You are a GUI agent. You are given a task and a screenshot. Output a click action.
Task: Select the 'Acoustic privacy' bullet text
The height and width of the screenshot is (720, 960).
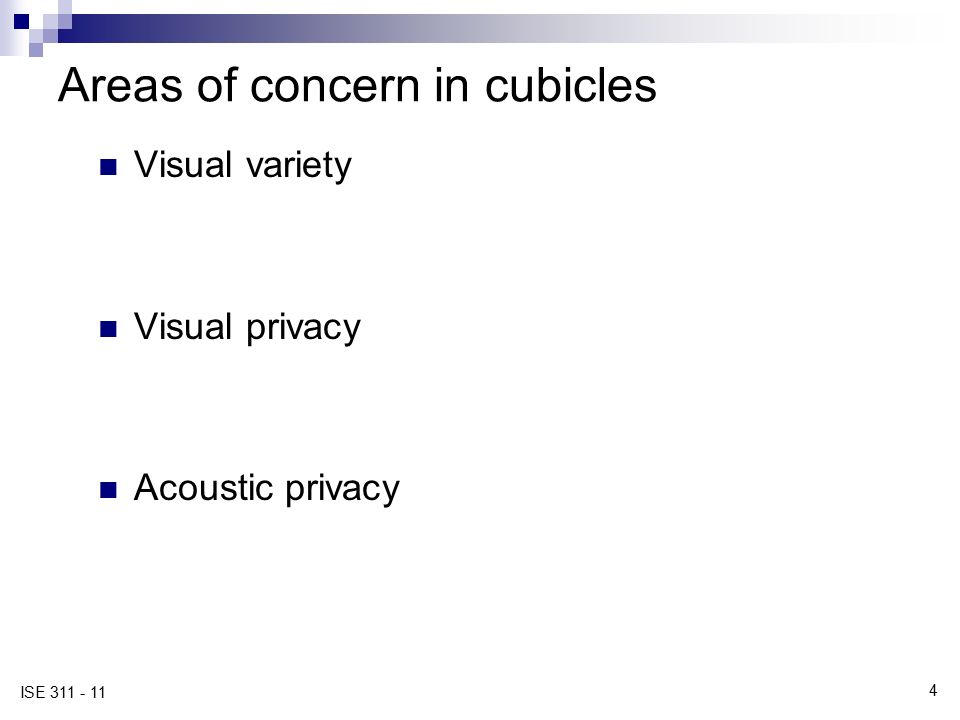(266, 489)
